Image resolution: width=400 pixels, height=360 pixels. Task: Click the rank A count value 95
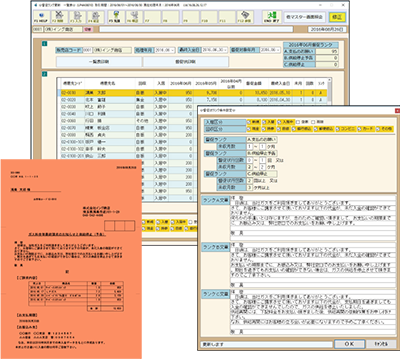pyautogui.click(x=327, y=52)
